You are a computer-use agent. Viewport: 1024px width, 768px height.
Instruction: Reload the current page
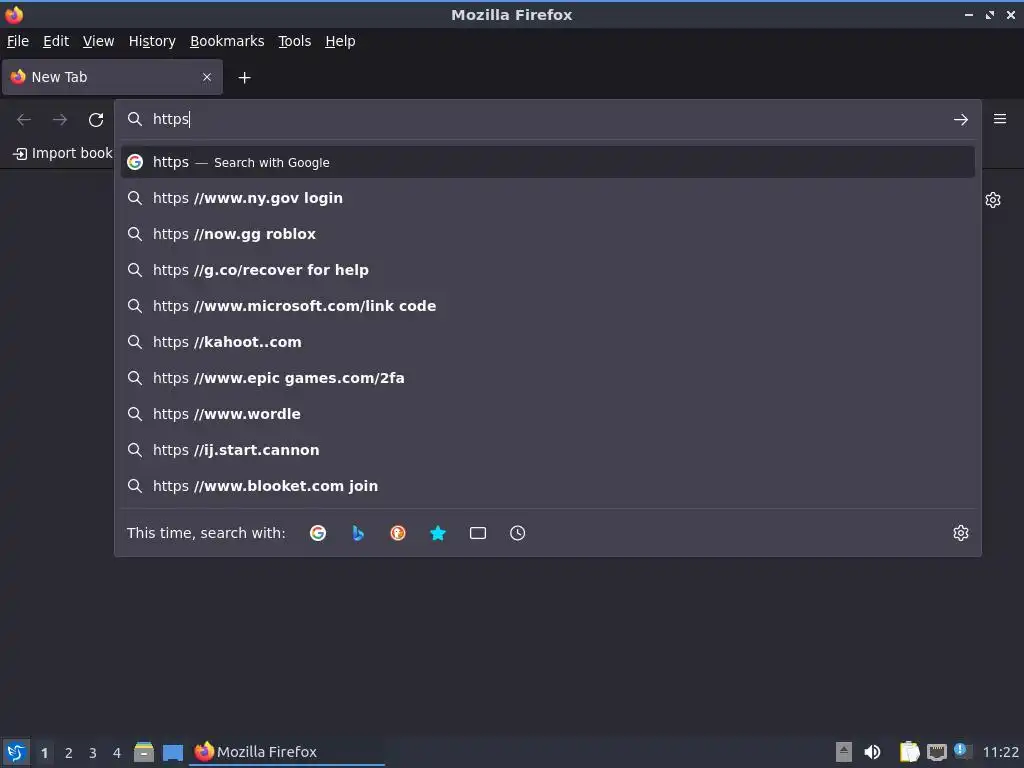click(x=96, y=120)
